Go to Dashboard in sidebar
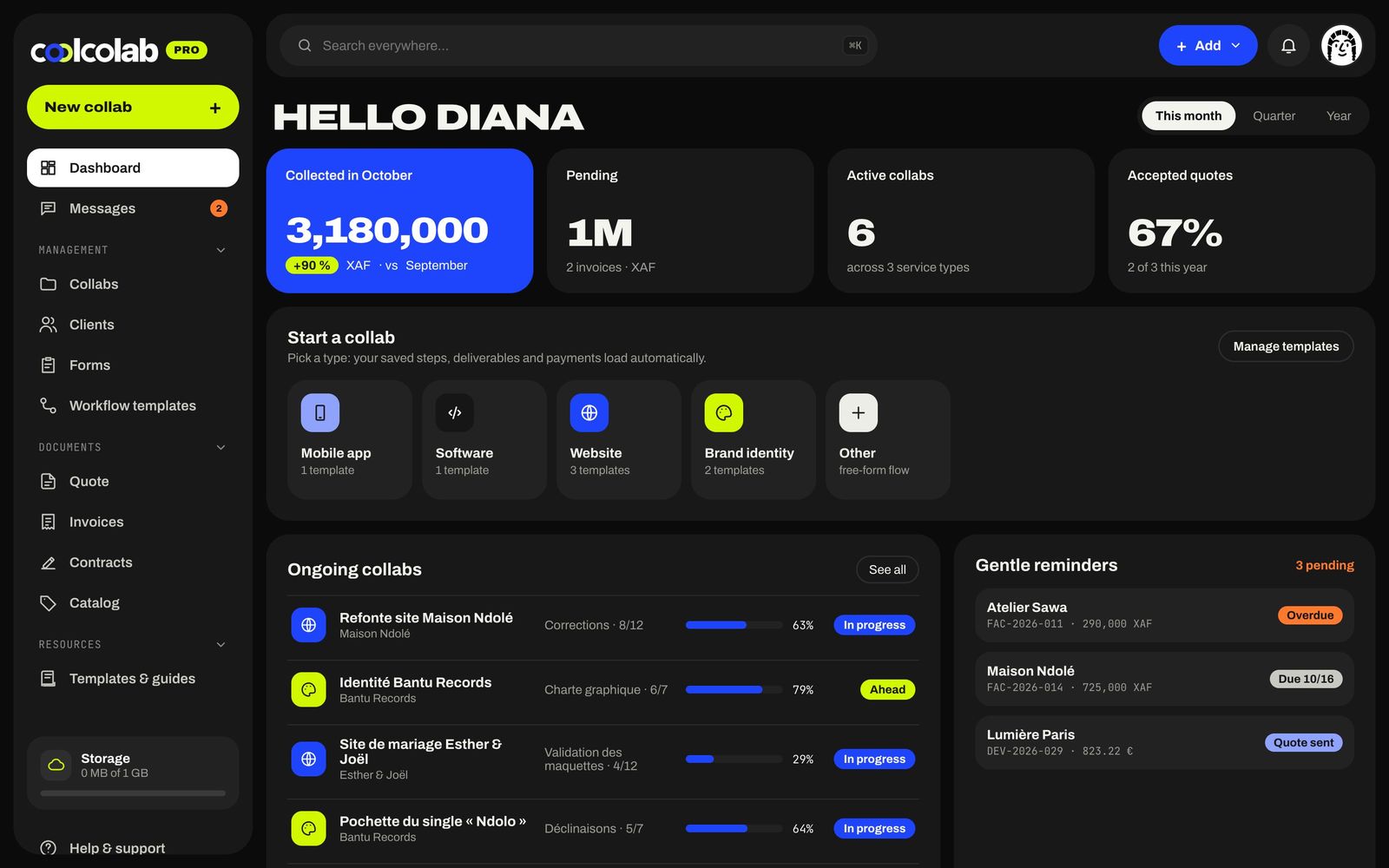This screenshot has width=1389, height=868. click(133, 168)
